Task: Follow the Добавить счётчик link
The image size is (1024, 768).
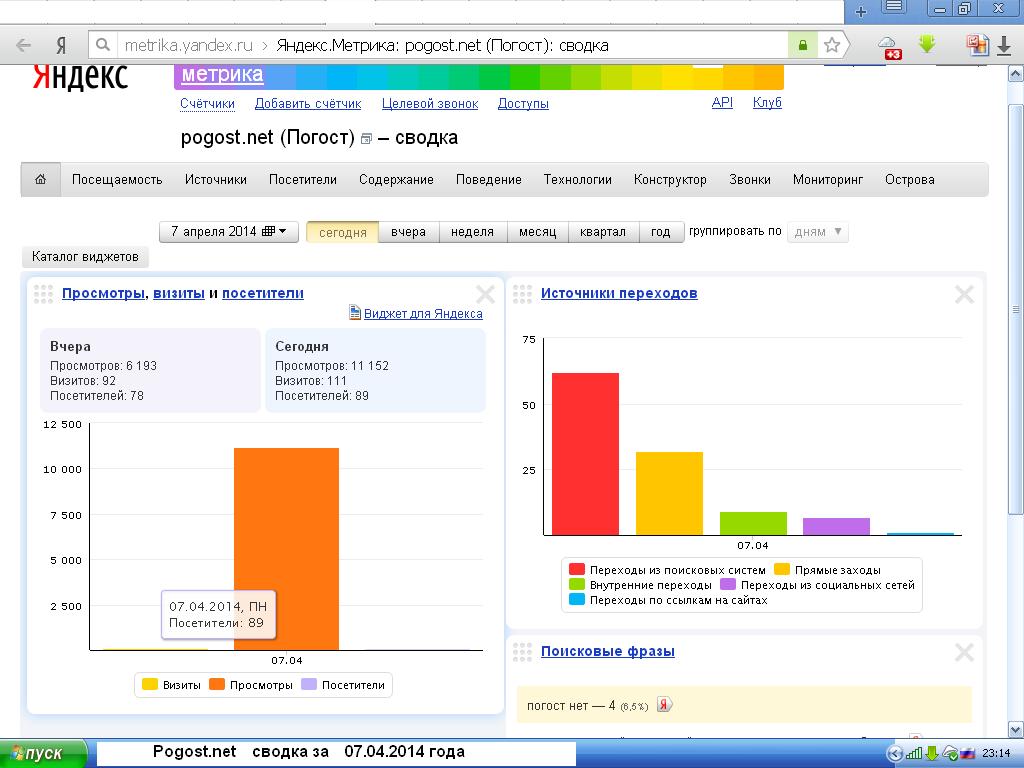Action: pos(308,103)
